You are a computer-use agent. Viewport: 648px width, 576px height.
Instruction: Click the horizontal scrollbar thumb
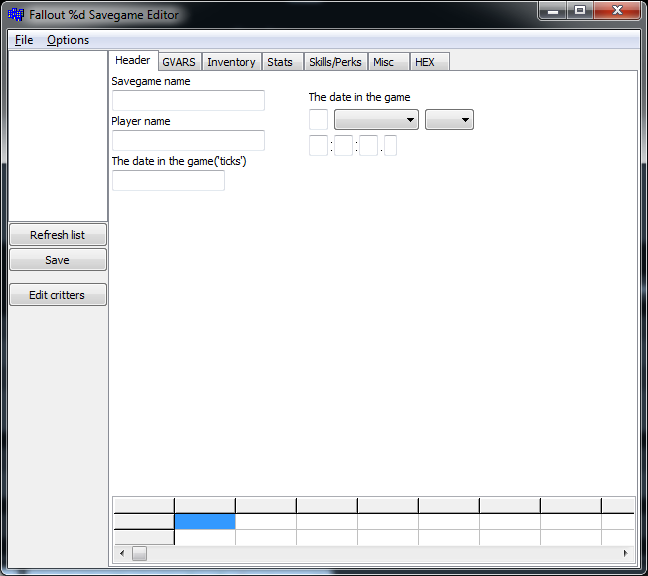tap(139, 554)
